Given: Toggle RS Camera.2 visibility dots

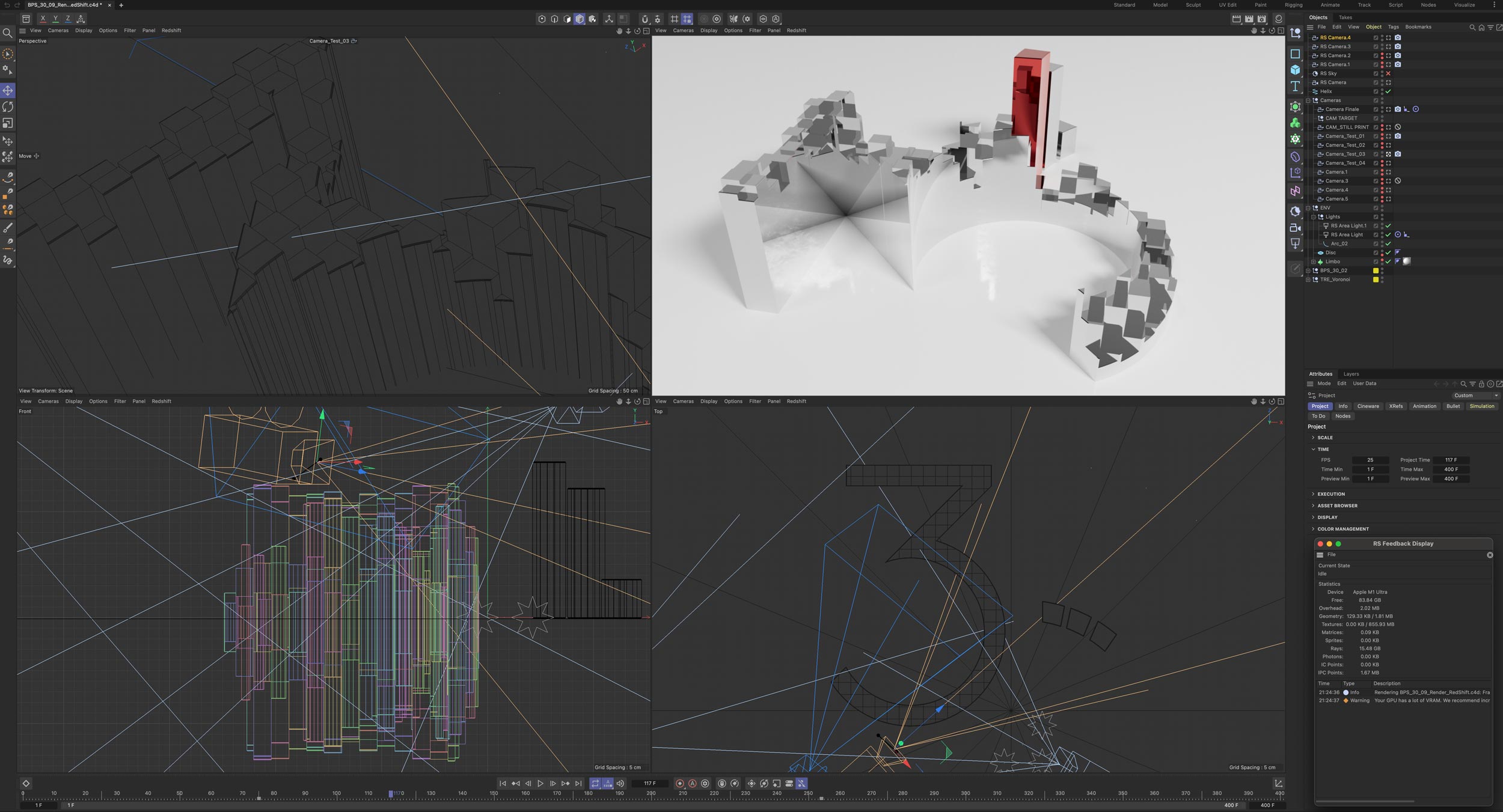Looking at the screenshot, I should pos(1382,55).
